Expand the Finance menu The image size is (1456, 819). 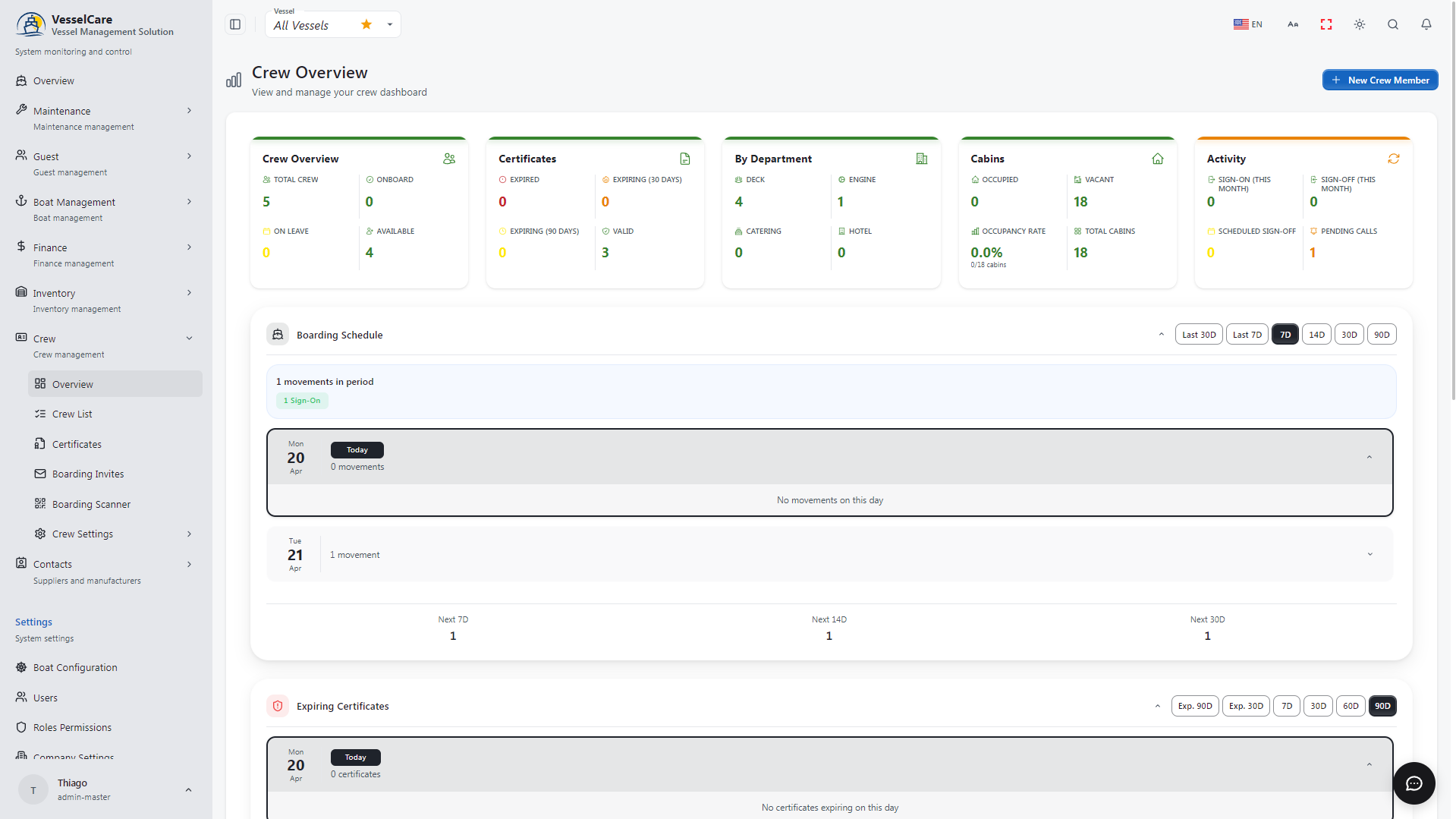click(x=106, y=254)
